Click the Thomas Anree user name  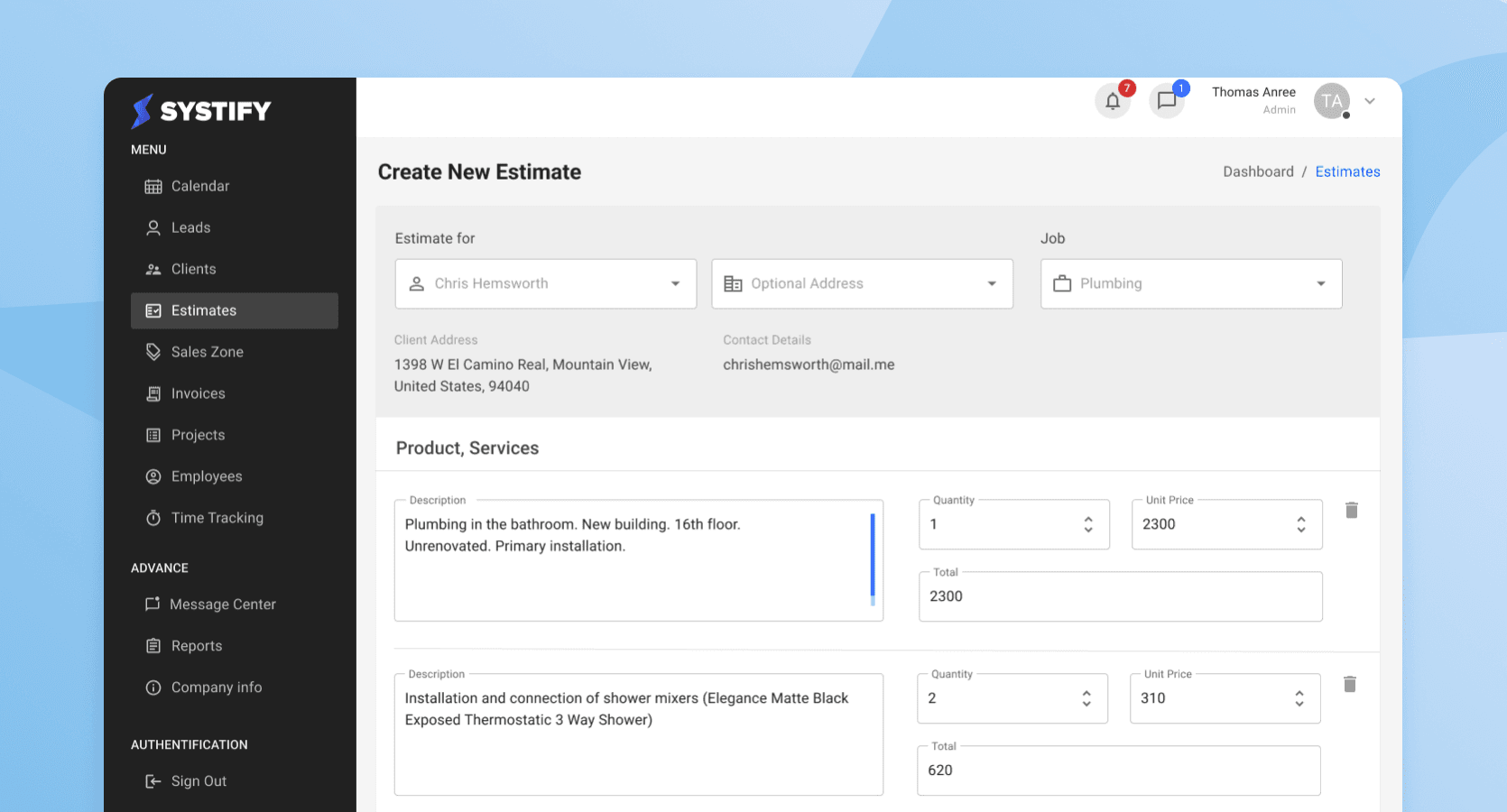point(1253,92)
